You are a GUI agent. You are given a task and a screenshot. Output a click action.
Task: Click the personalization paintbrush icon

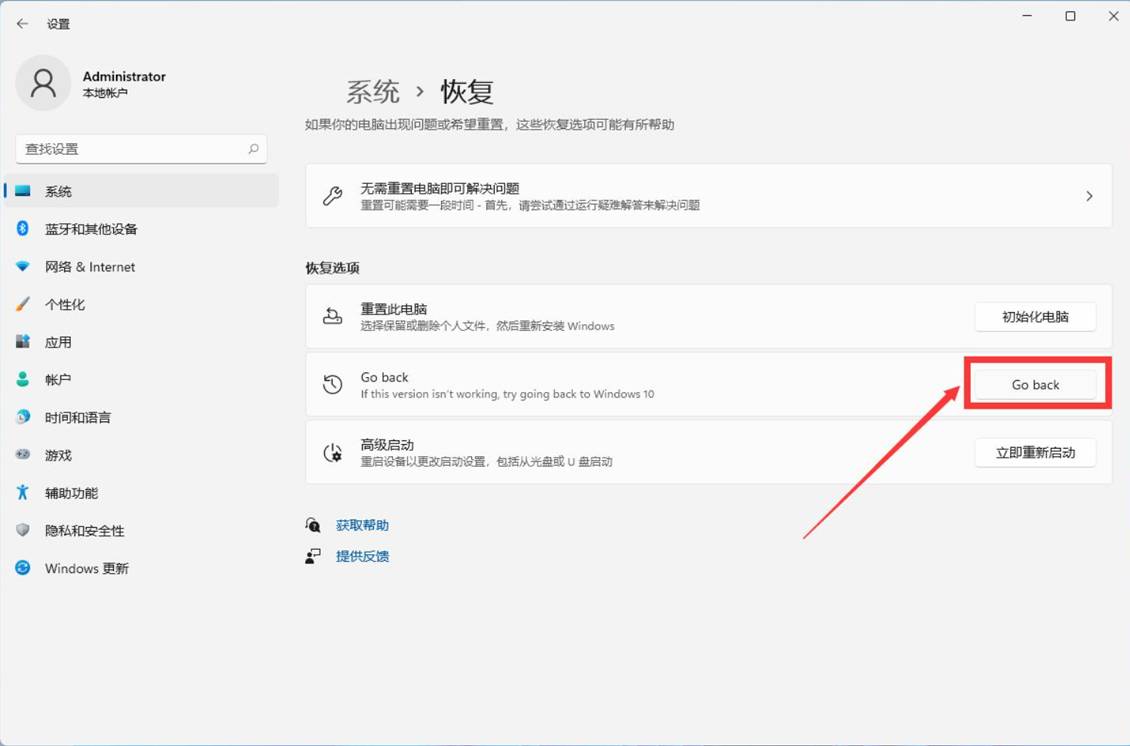point(23,304)
